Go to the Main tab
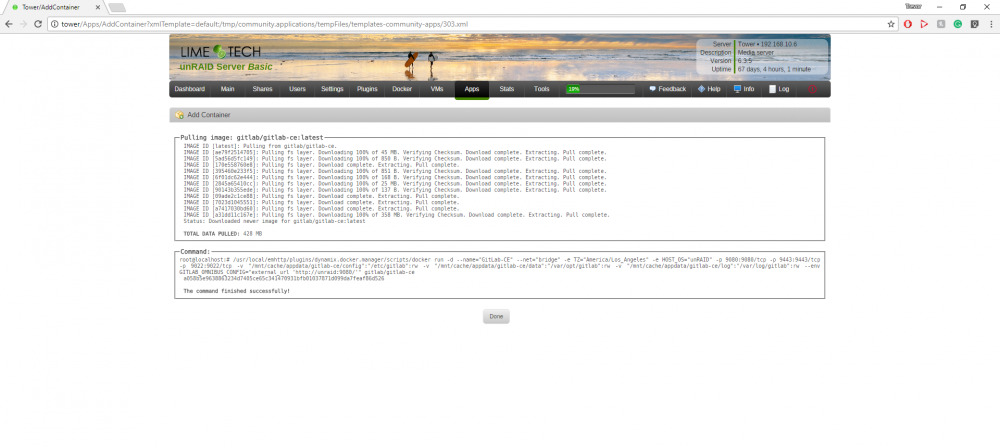The image size is (1000, 447). point(228,89)
